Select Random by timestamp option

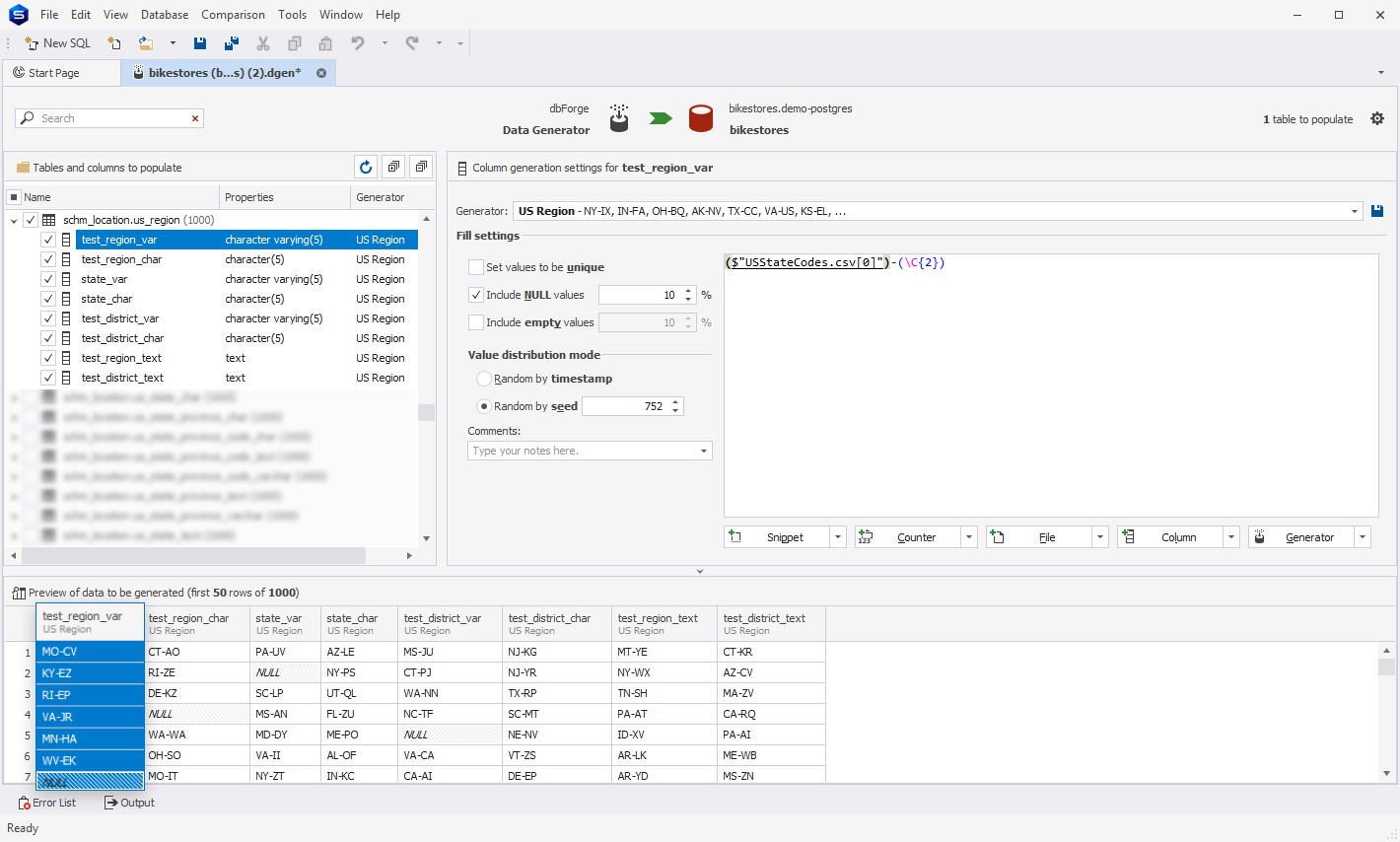484,379
